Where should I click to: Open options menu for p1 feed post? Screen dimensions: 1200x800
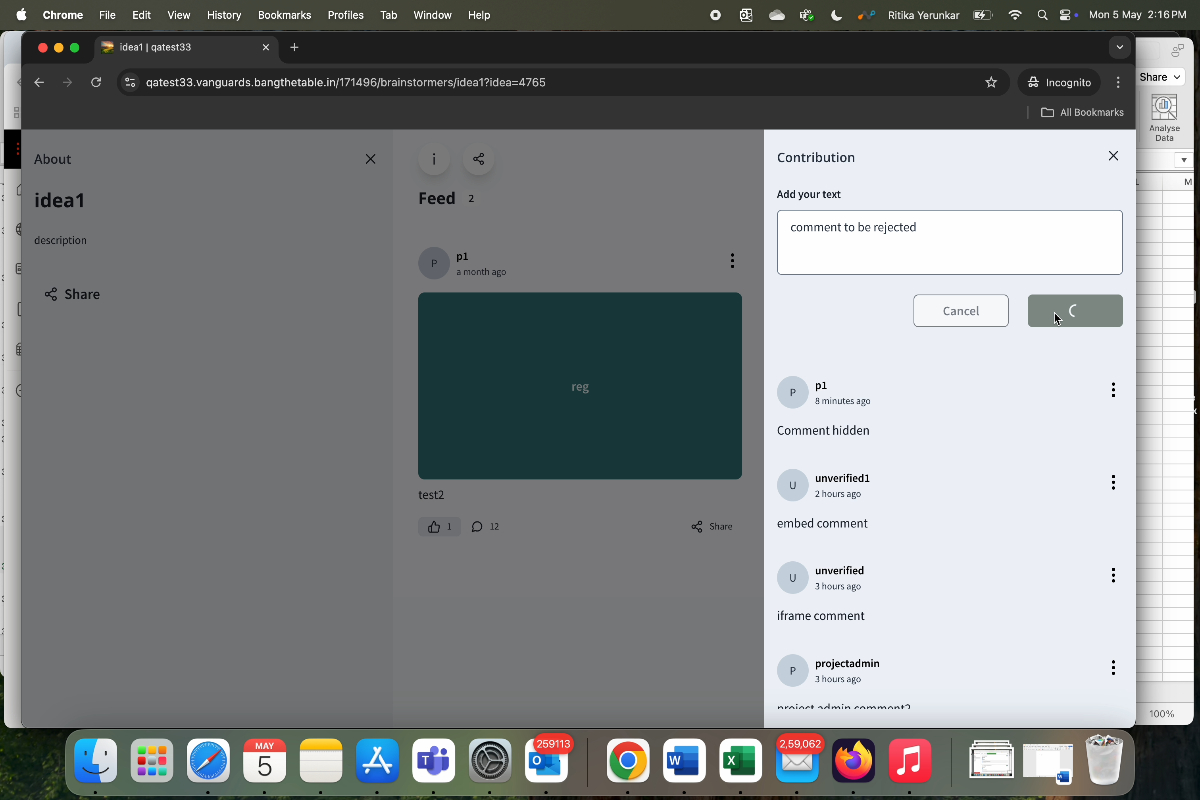point(732,261)
